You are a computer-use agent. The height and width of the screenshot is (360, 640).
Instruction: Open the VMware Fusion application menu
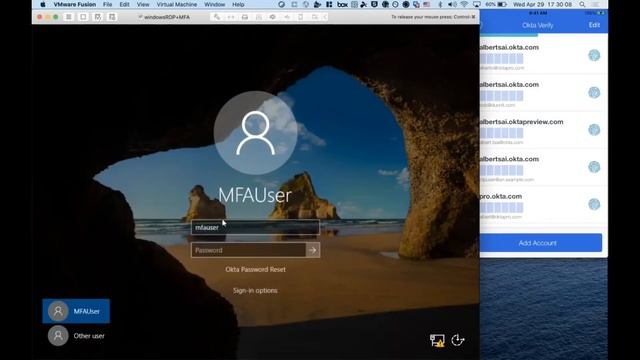(75, 4)
